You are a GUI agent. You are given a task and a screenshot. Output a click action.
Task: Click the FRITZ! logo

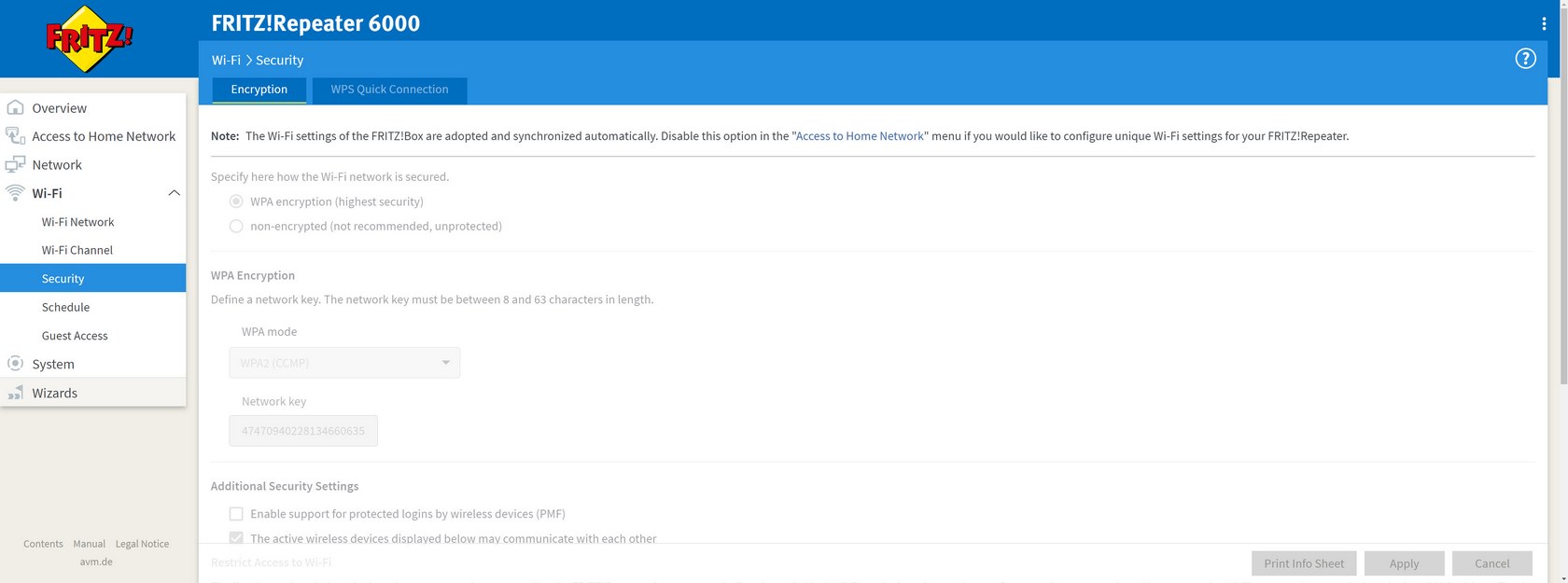[90, 38]
